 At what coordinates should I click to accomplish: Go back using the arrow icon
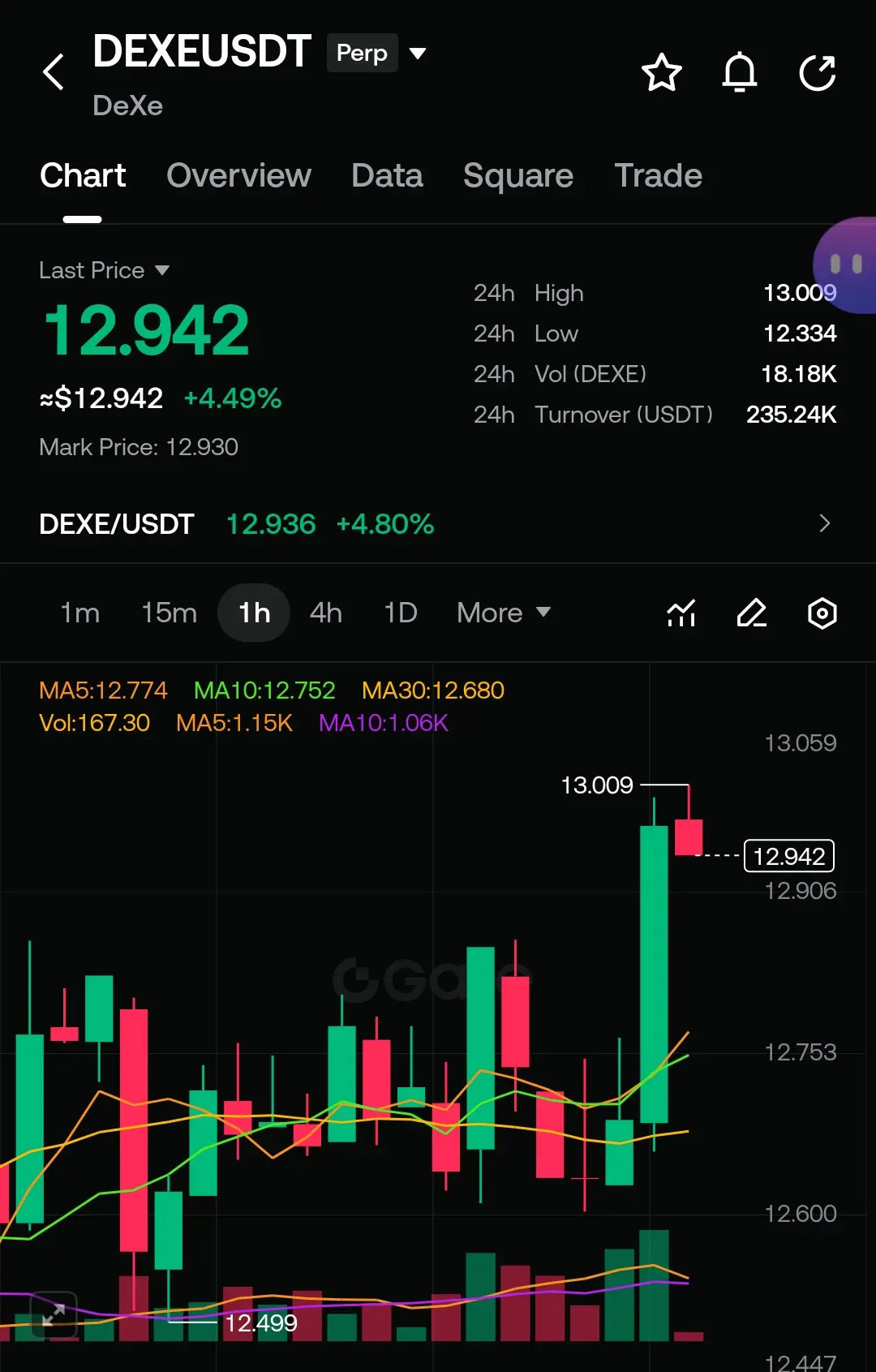(54, 72)
